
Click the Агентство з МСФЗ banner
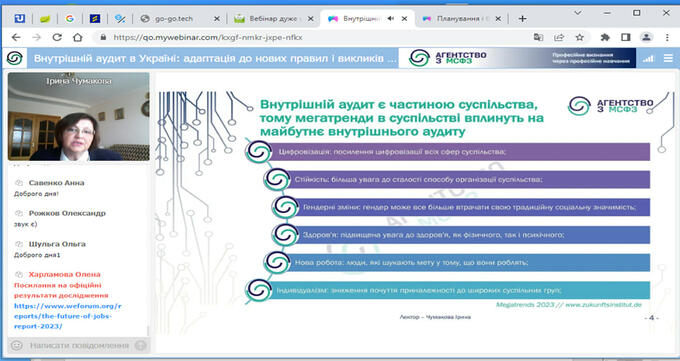tap(517, 58)
